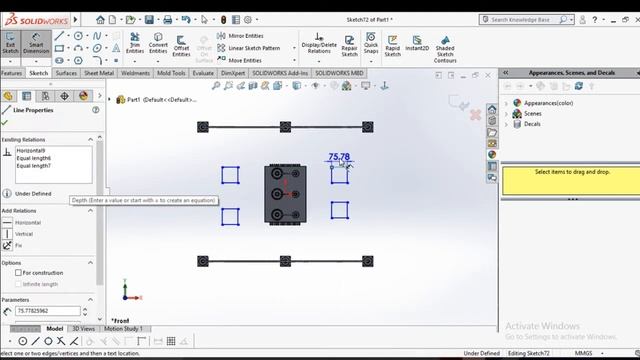Expand the Decals tree node

507,124
